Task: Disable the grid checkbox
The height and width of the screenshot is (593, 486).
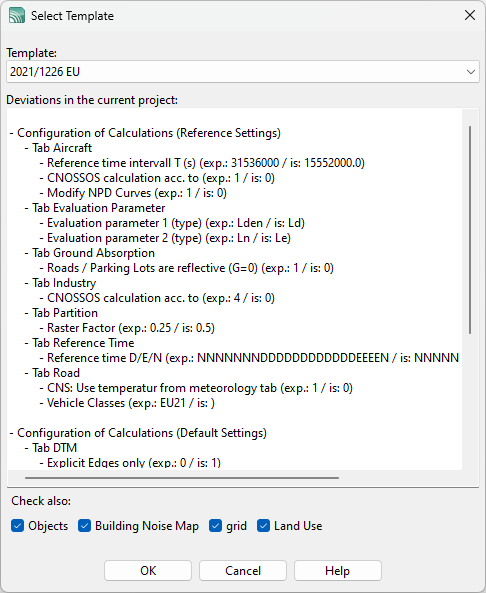Action: (216, 526)
